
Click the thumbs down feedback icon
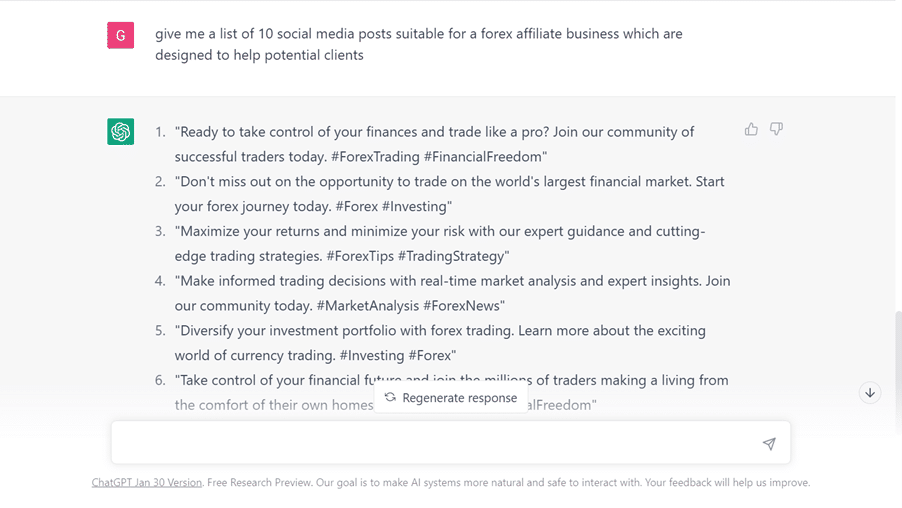pos(776,129)
